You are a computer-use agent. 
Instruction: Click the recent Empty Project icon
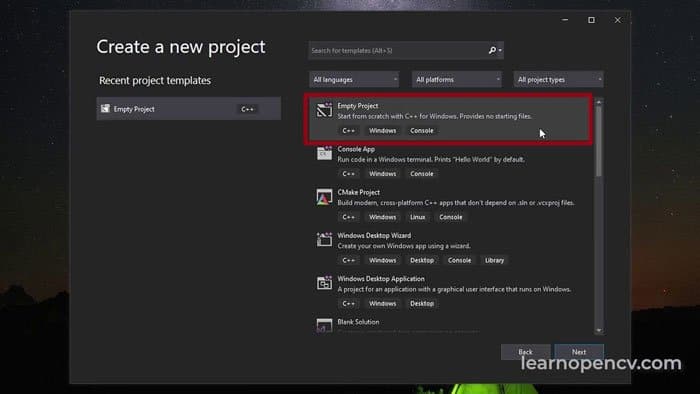click(105, 108)
